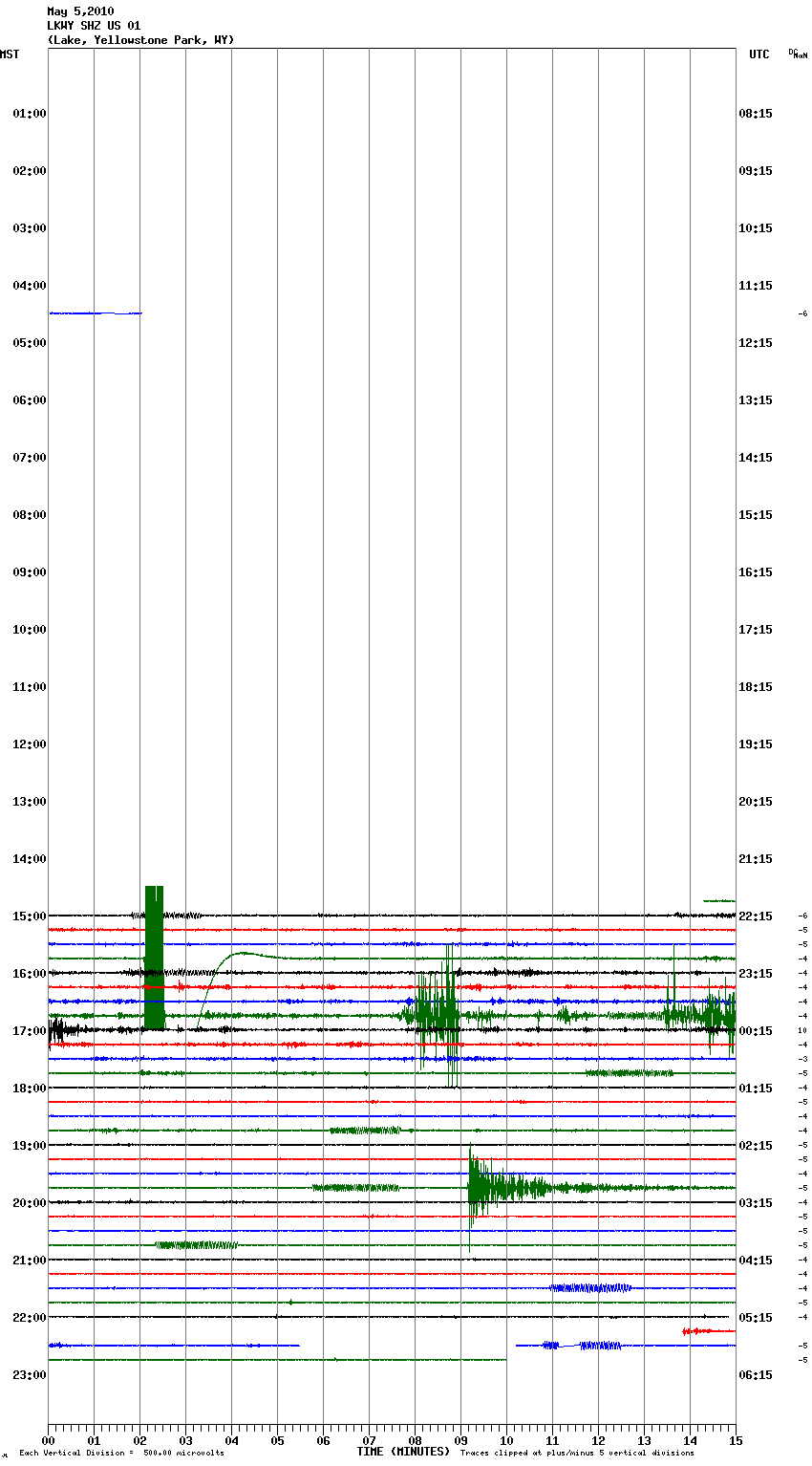Select the 00:15 UTC time label
The height and width of the screenshot is (1466, 812).
pos(756,1031)
